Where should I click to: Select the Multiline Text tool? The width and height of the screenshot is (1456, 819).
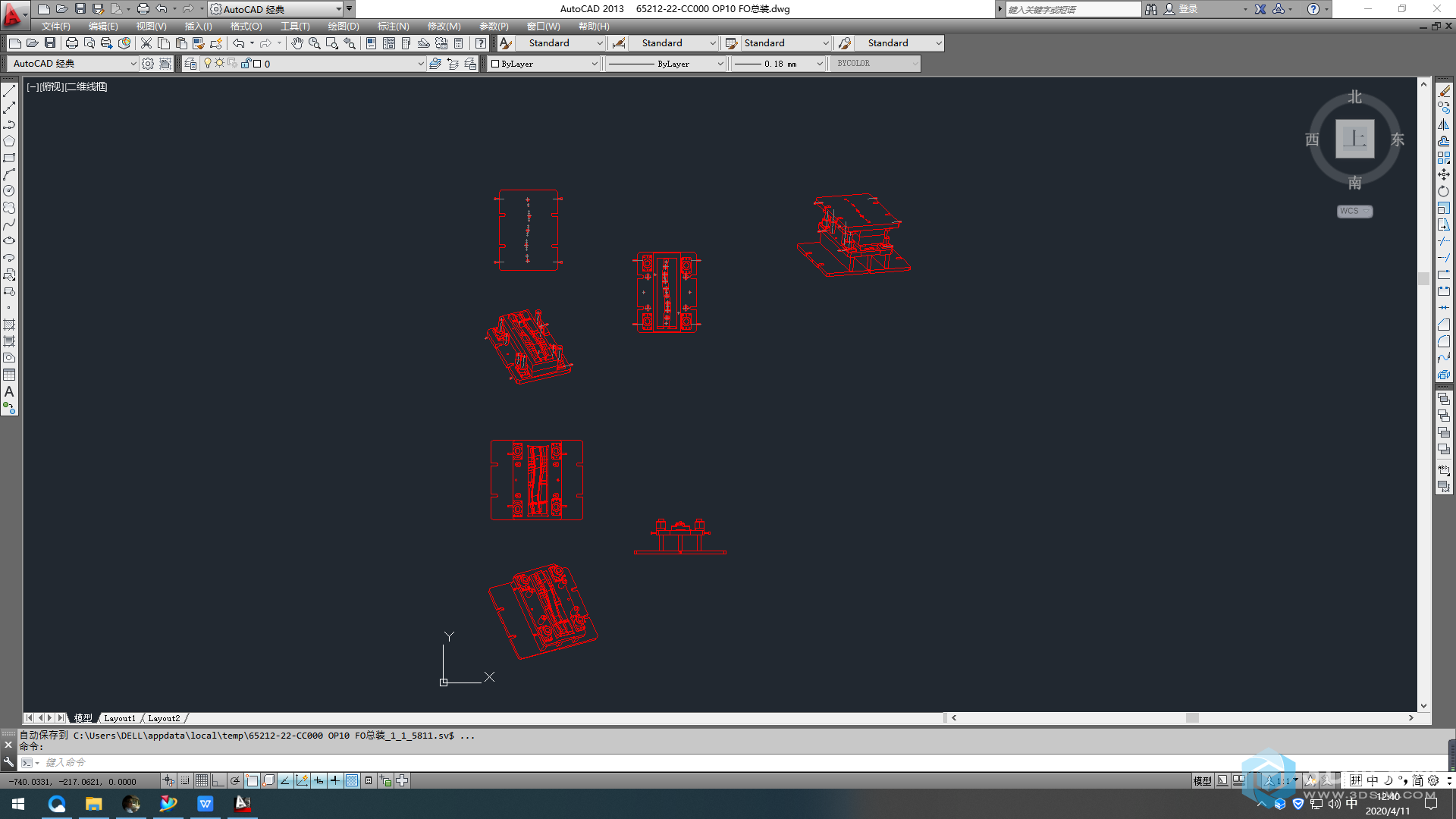pos(9,391)
